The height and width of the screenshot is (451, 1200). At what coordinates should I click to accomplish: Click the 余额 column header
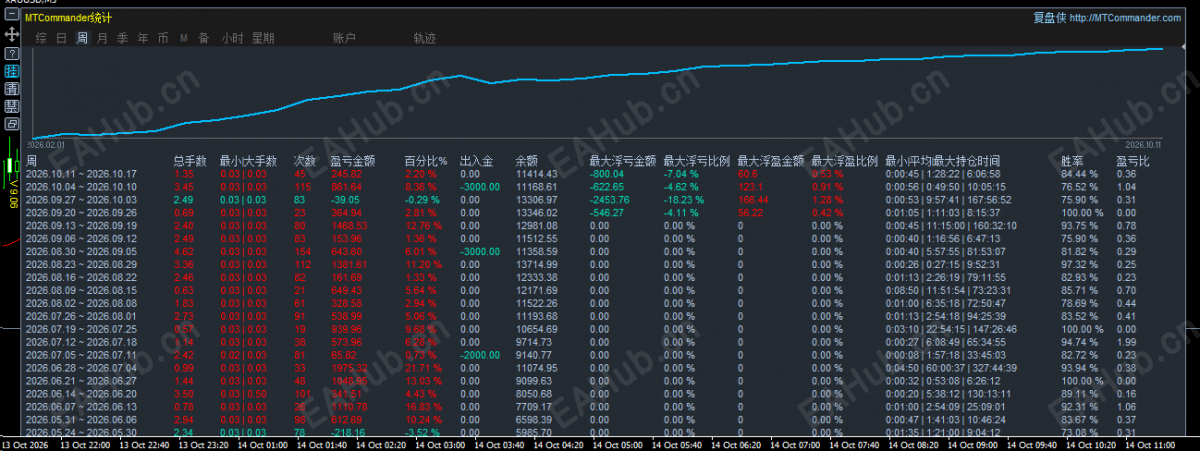coord(527,160)
